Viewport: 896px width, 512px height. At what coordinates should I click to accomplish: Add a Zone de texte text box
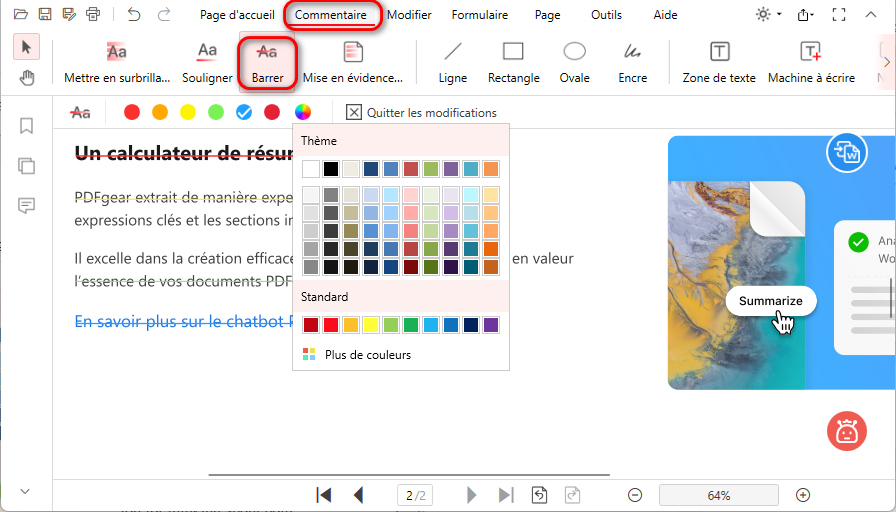(x=719, y=63)
